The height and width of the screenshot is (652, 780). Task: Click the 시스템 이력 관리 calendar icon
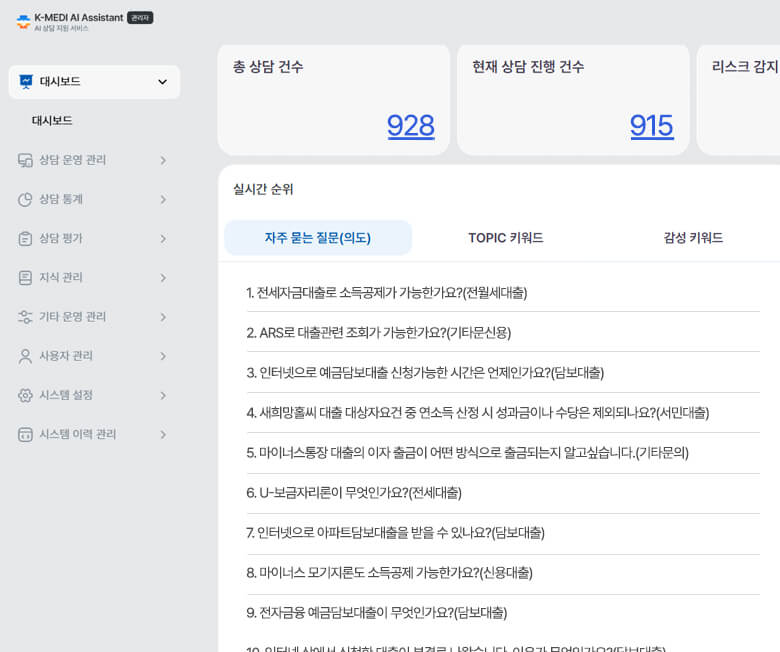point(26,434)
